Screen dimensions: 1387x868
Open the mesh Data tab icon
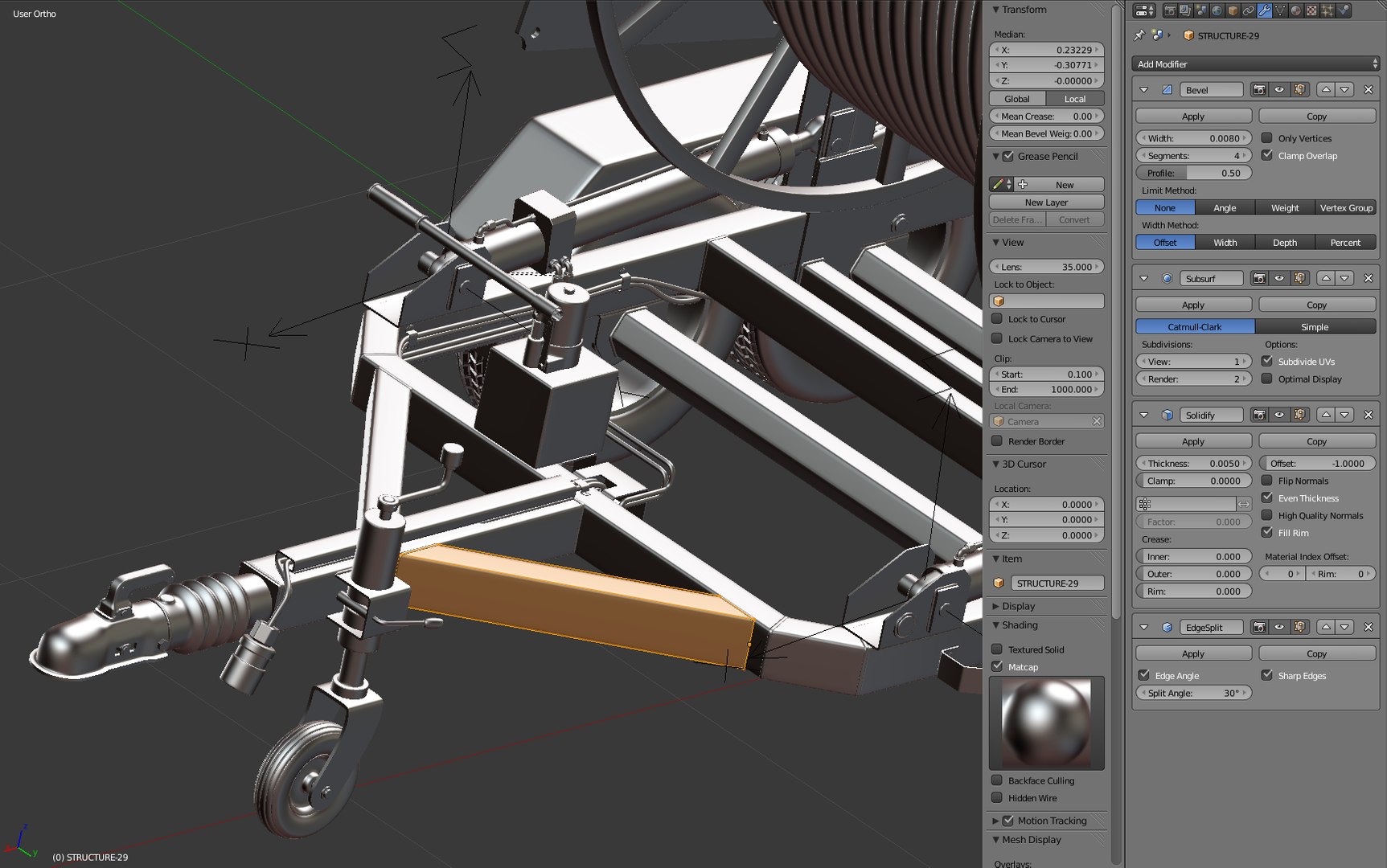click(1279, 10)
